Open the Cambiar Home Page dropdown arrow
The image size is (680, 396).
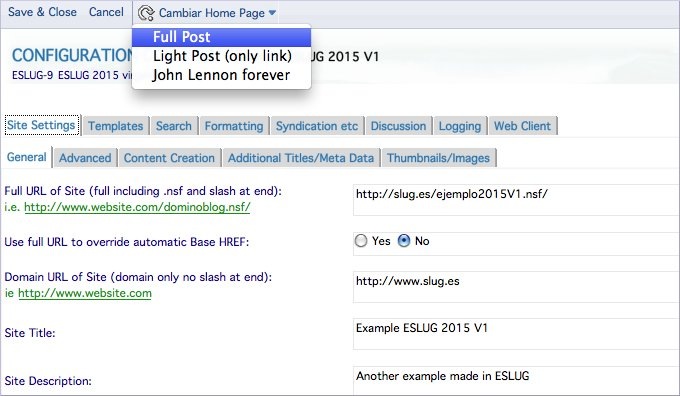[272, 13]
